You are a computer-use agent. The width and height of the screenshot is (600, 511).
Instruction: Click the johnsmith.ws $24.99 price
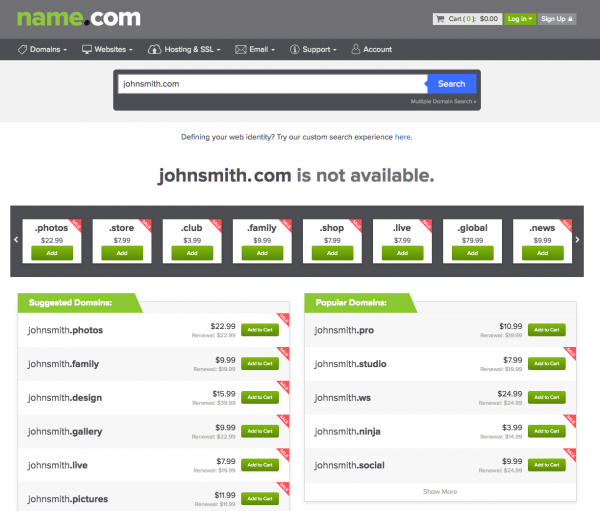click(510, 394)
